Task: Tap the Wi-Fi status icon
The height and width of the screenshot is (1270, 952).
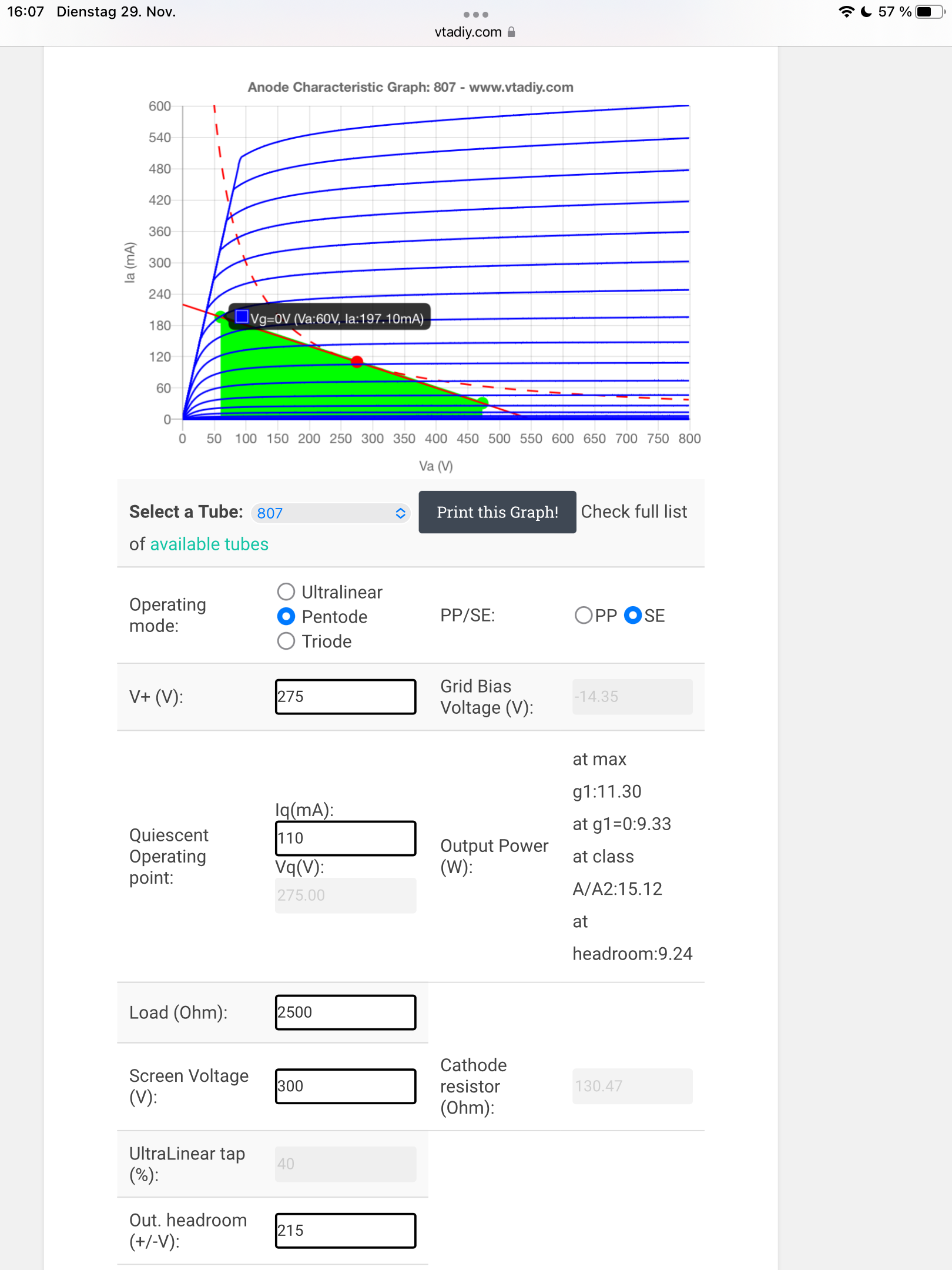Action: pos(846,12)
